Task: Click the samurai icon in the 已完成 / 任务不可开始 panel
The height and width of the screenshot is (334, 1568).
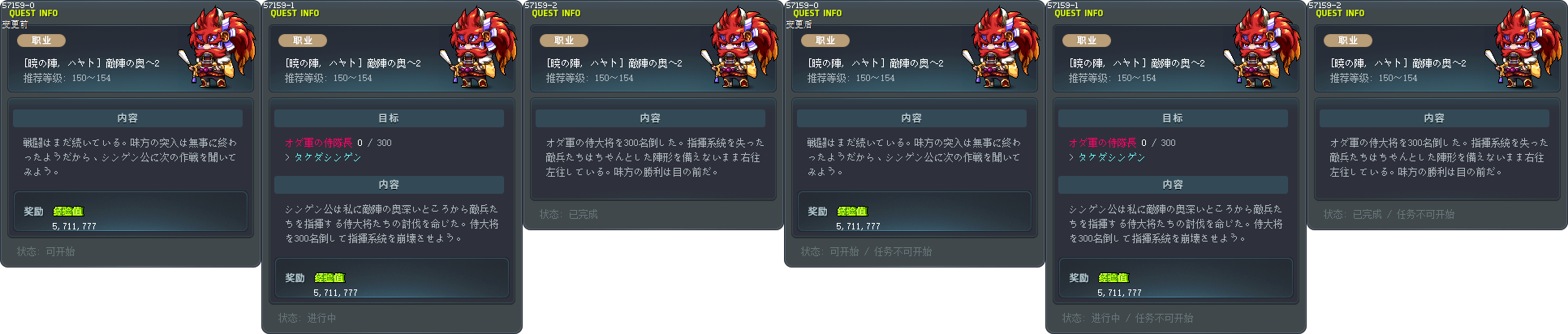Action: (1526, 48)
